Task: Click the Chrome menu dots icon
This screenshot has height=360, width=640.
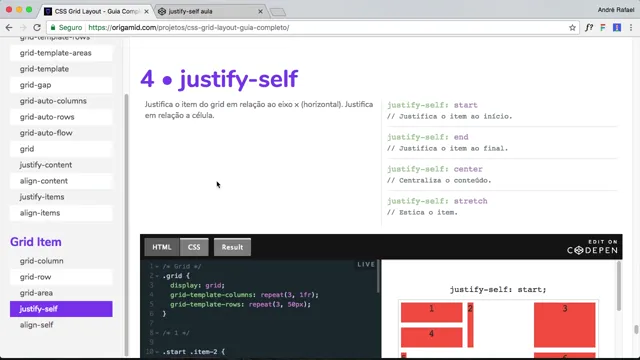Action: (x=631, y=28)
